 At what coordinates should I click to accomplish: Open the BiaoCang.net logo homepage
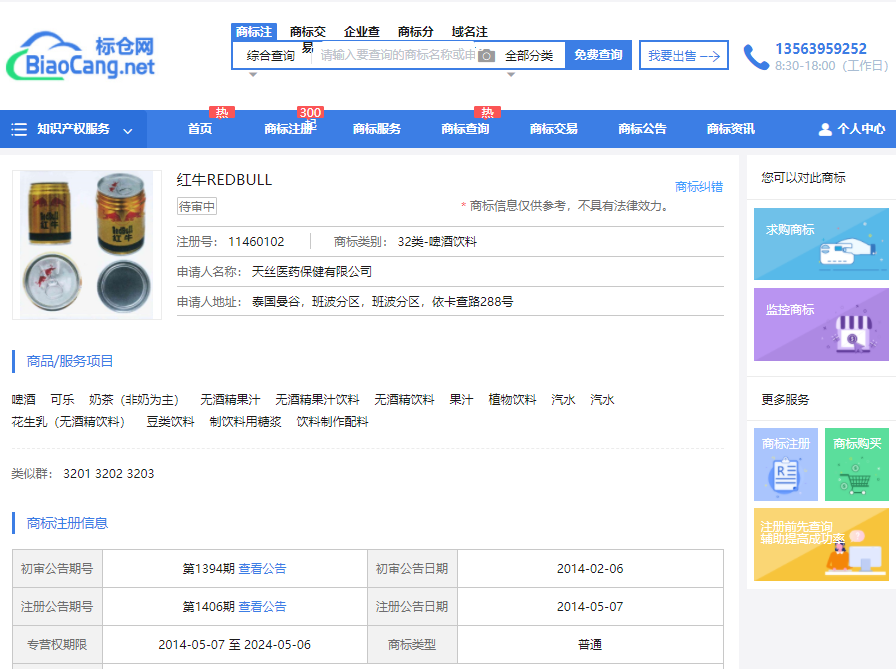pos(81,56)
